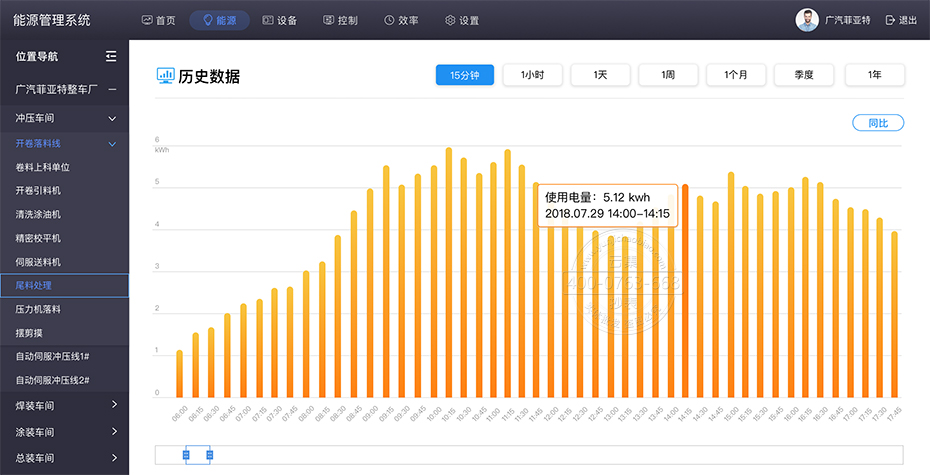Expand the 涂装车间 workshop
930x475 pixels.
coord(114,432)
